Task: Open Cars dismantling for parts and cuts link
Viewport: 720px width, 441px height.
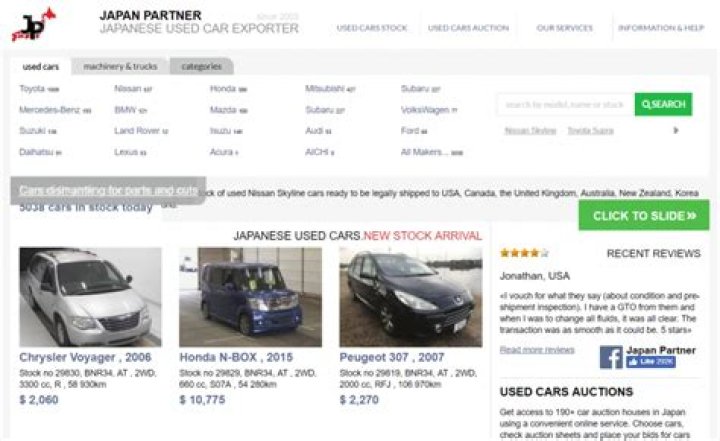Action: pos(108,190)
